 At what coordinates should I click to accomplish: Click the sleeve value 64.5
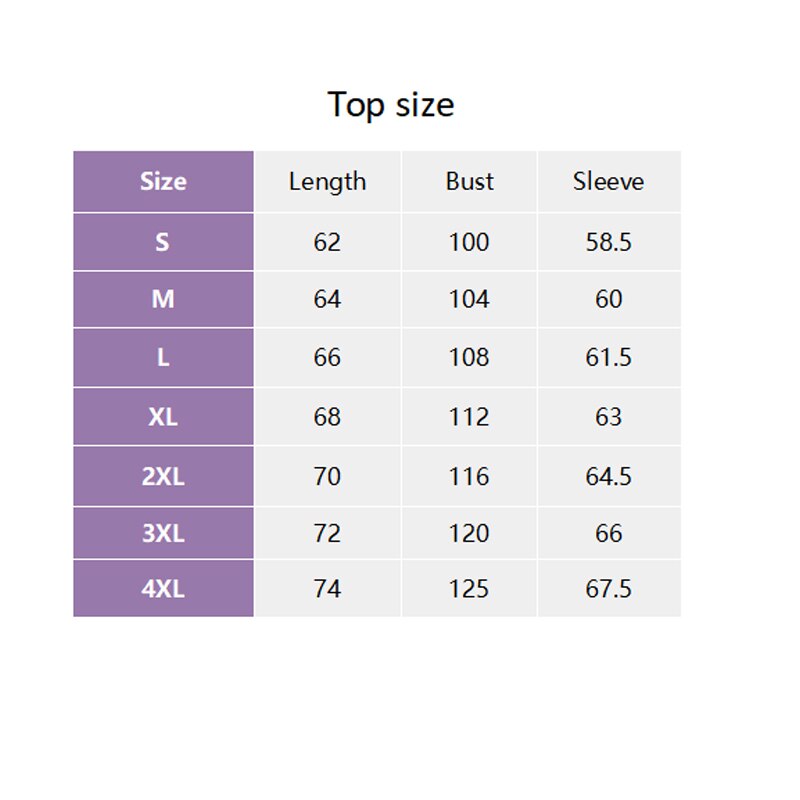tap(608, 476)
